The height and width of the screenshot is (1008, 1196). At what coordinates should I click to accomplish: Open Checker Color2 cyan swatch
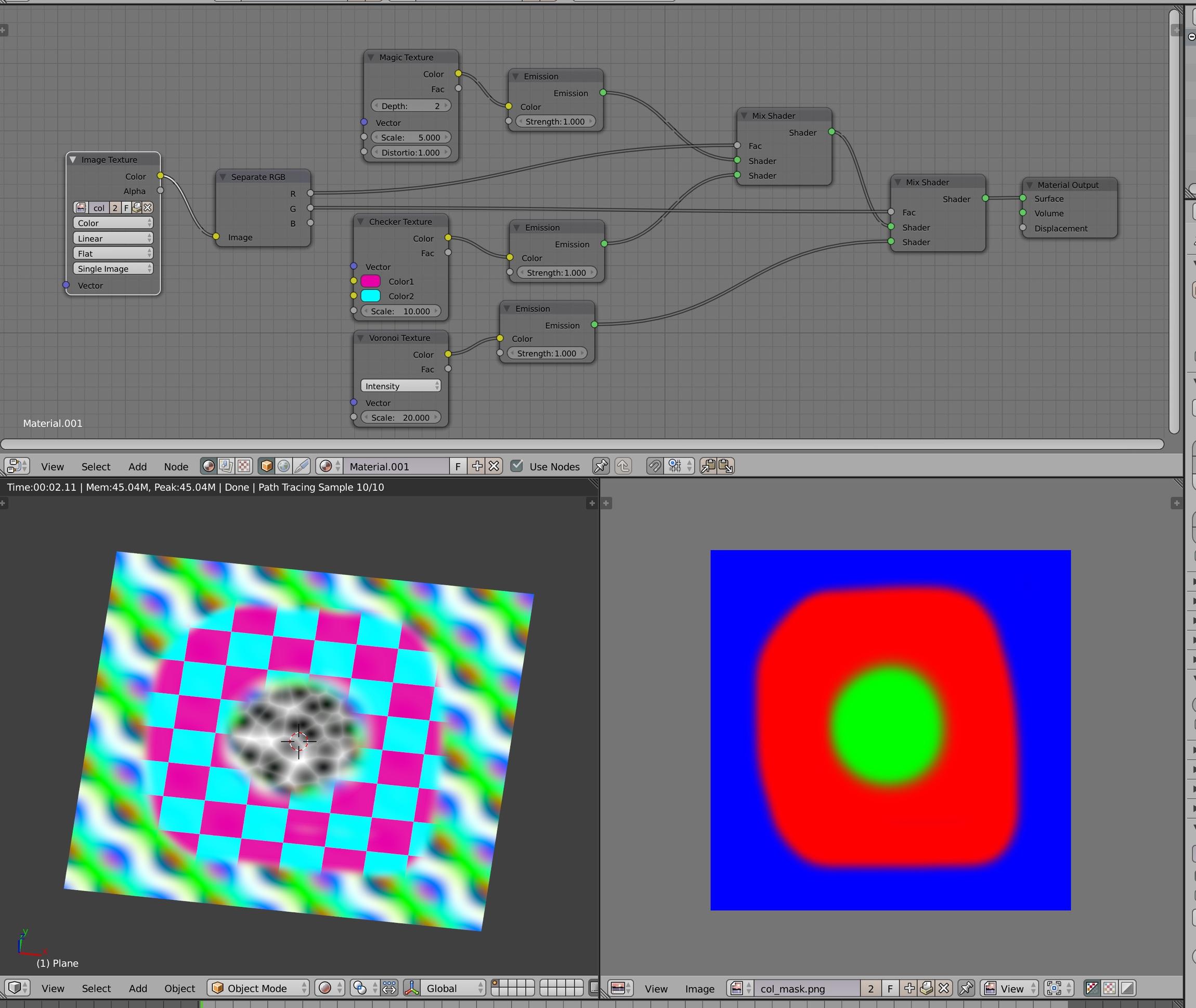371,296
